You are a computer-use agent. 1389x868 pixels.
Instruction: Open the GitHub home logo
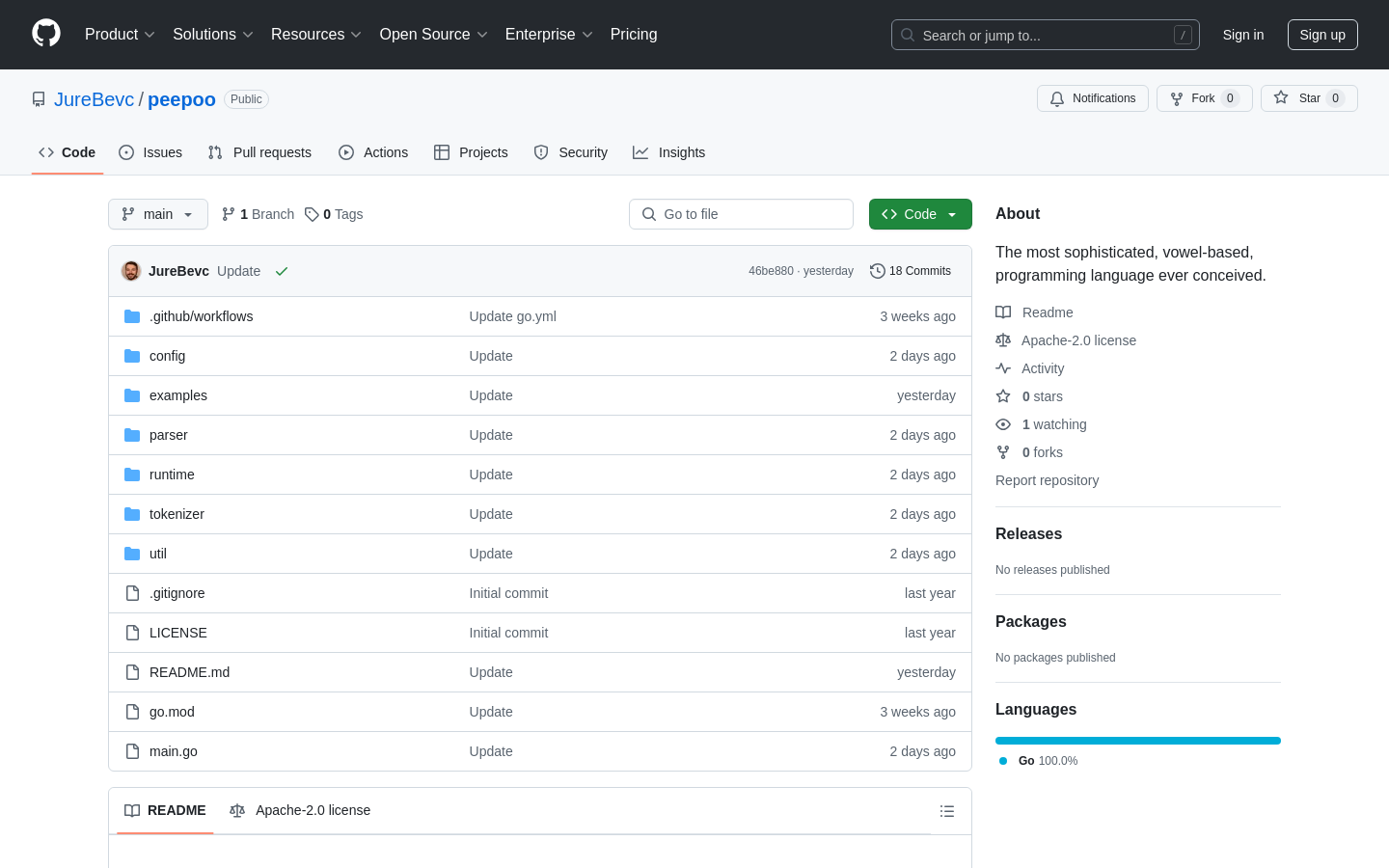click(x=46, y=34)
